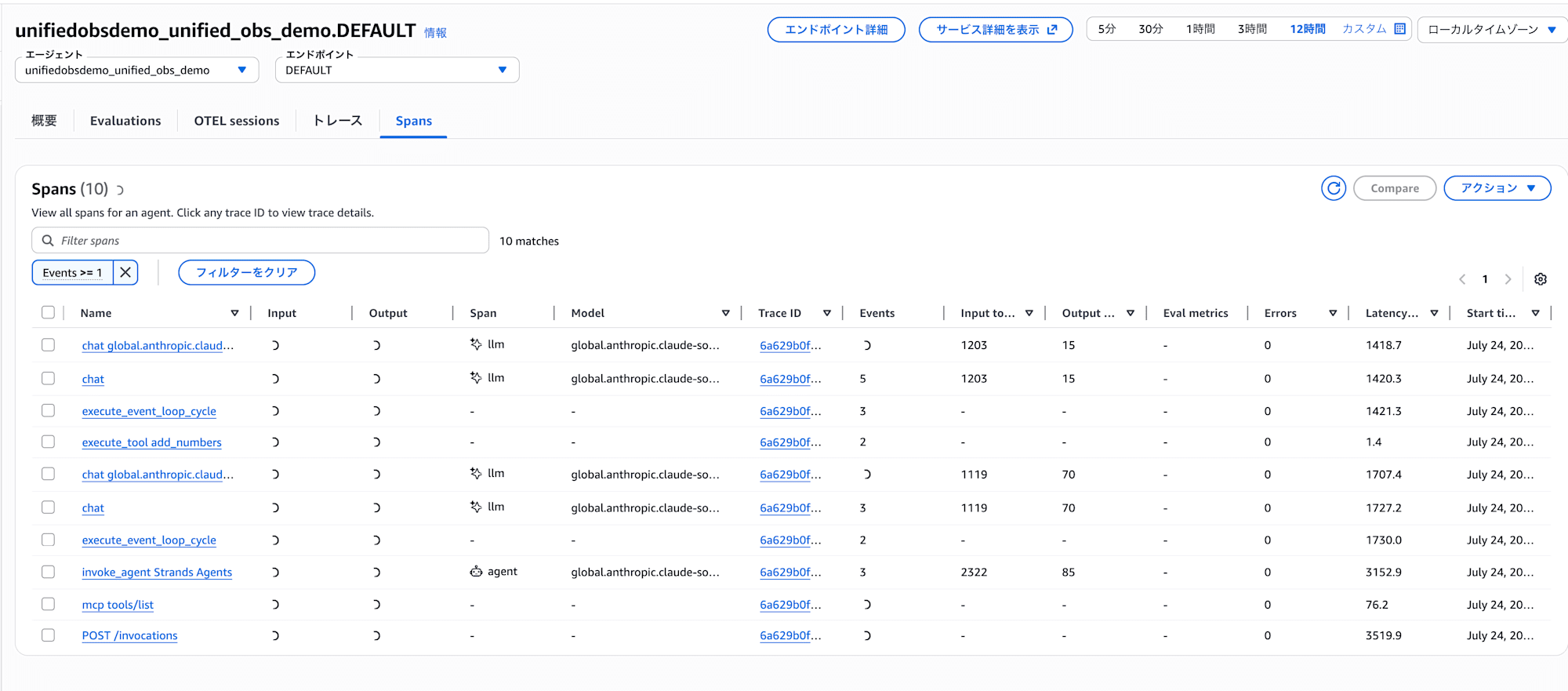Sort by Model column arrow
Screen dimensions: 1568x691
point(726,313)
